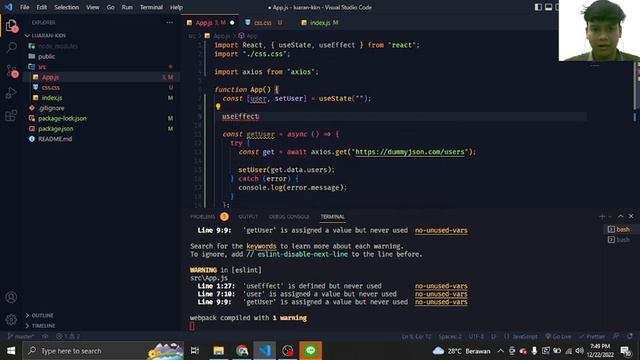Click Prettier in status bar
This screenshot has width=640, height=360.
592,337
